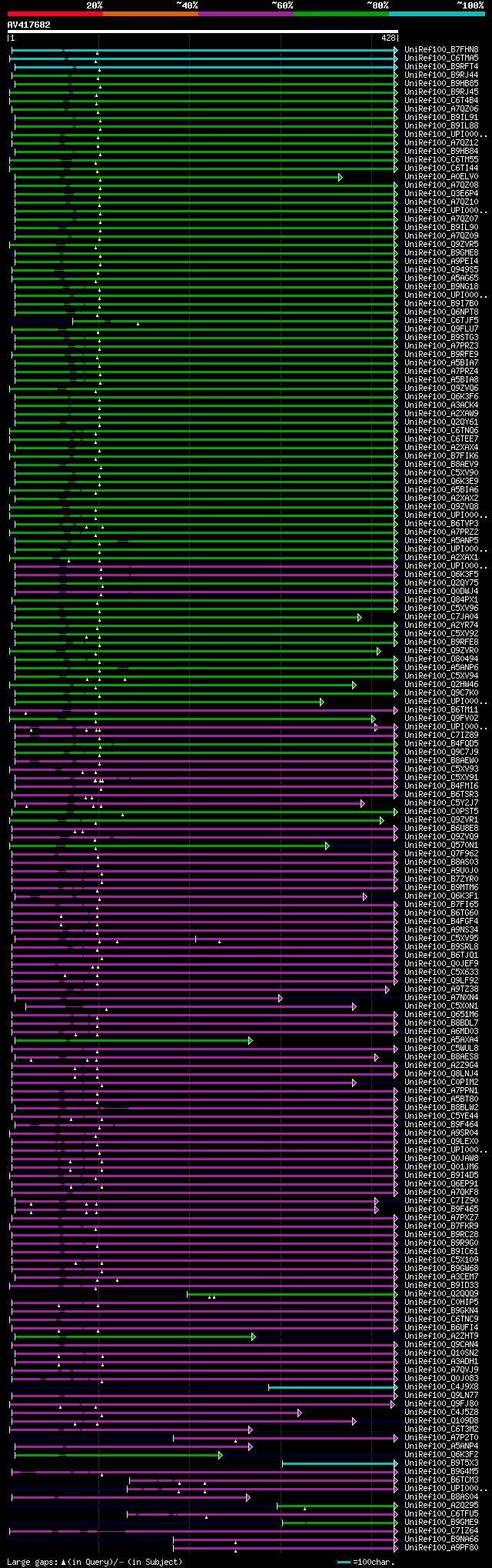The image size is (492, 1568).
Task: Select label UniRef100_Q651M6
Action: 441,1015
